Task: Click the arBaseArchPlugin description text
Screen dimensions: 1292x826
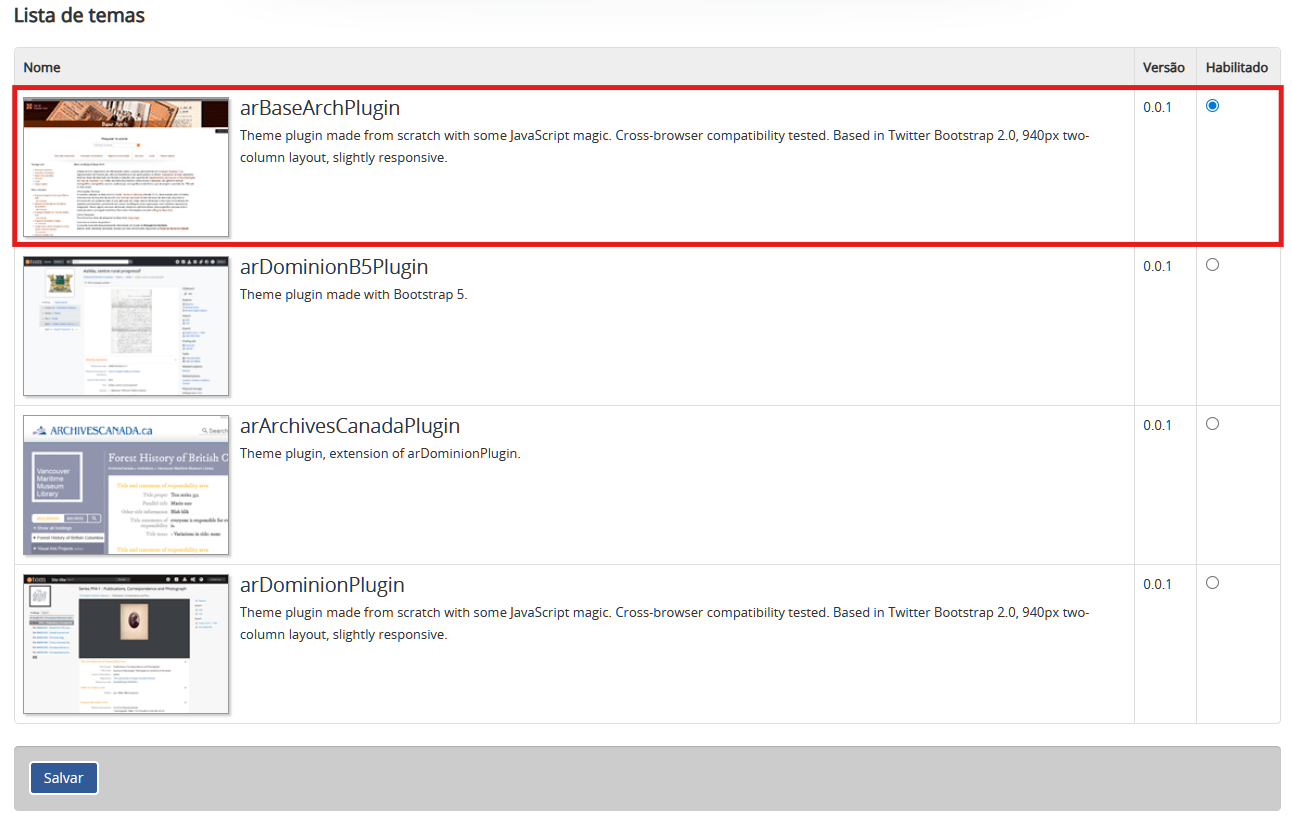Action: pos(665,147)
